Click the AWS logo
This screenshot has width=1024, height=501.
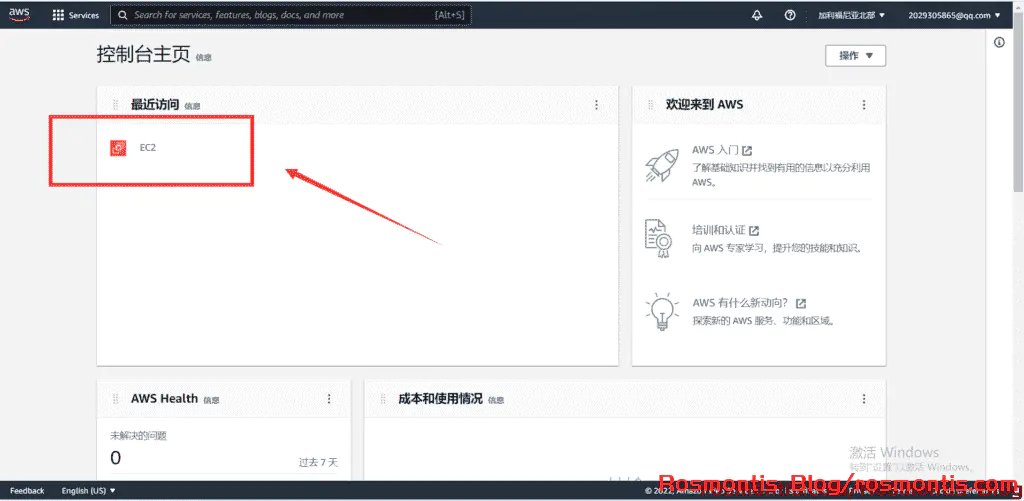[20, 14]
